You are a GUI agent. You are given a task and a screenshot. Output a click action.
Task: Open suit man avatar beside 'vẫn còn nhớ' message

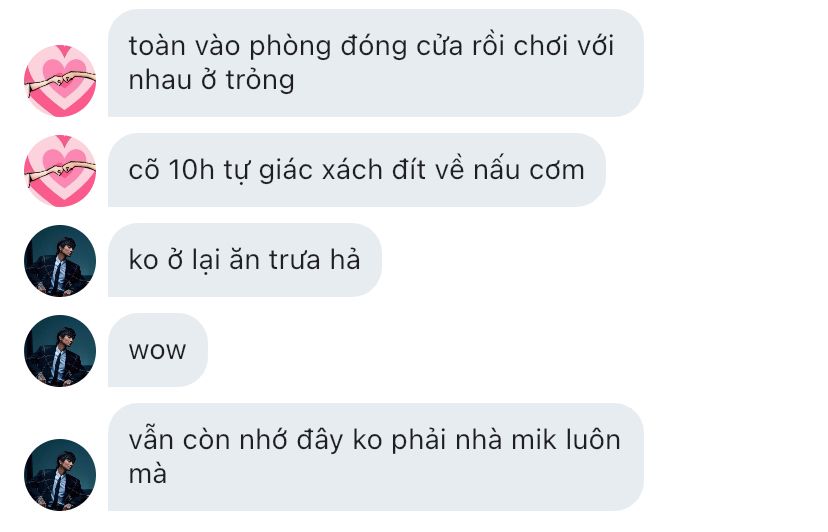point(60,475)
